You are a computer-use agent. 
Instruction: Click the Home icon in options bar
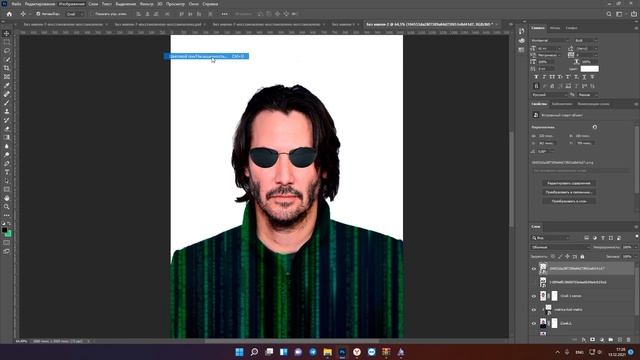[9, 14]
